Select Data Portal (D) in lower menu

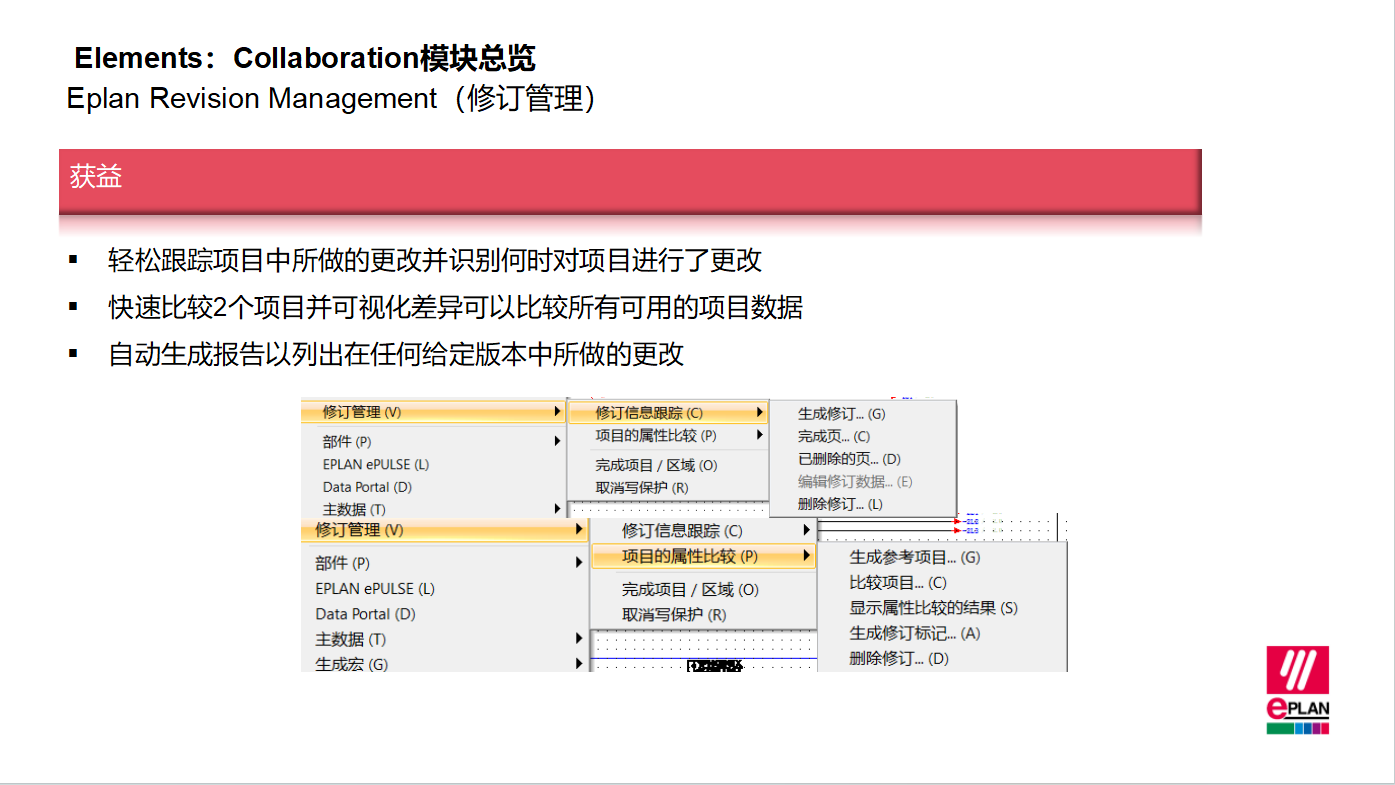pyautogui.click(x=365, y=614)
